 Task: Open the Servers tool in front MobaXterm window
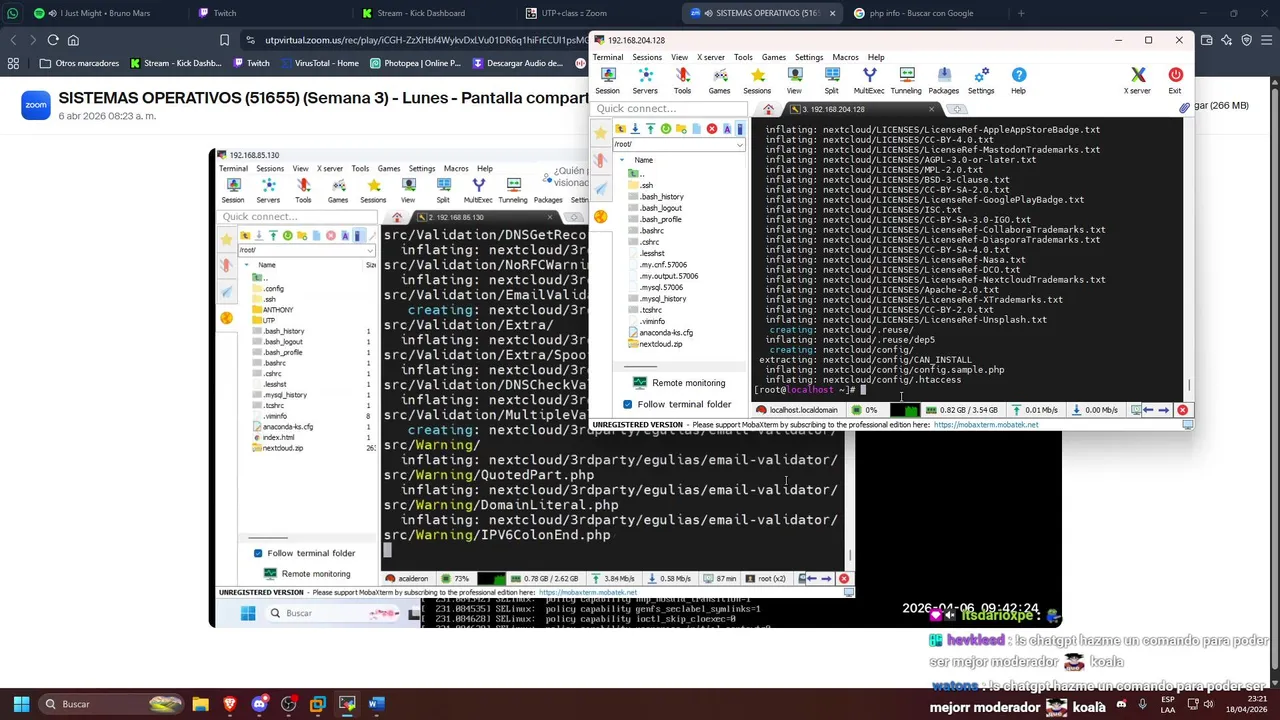pos(645,81)
